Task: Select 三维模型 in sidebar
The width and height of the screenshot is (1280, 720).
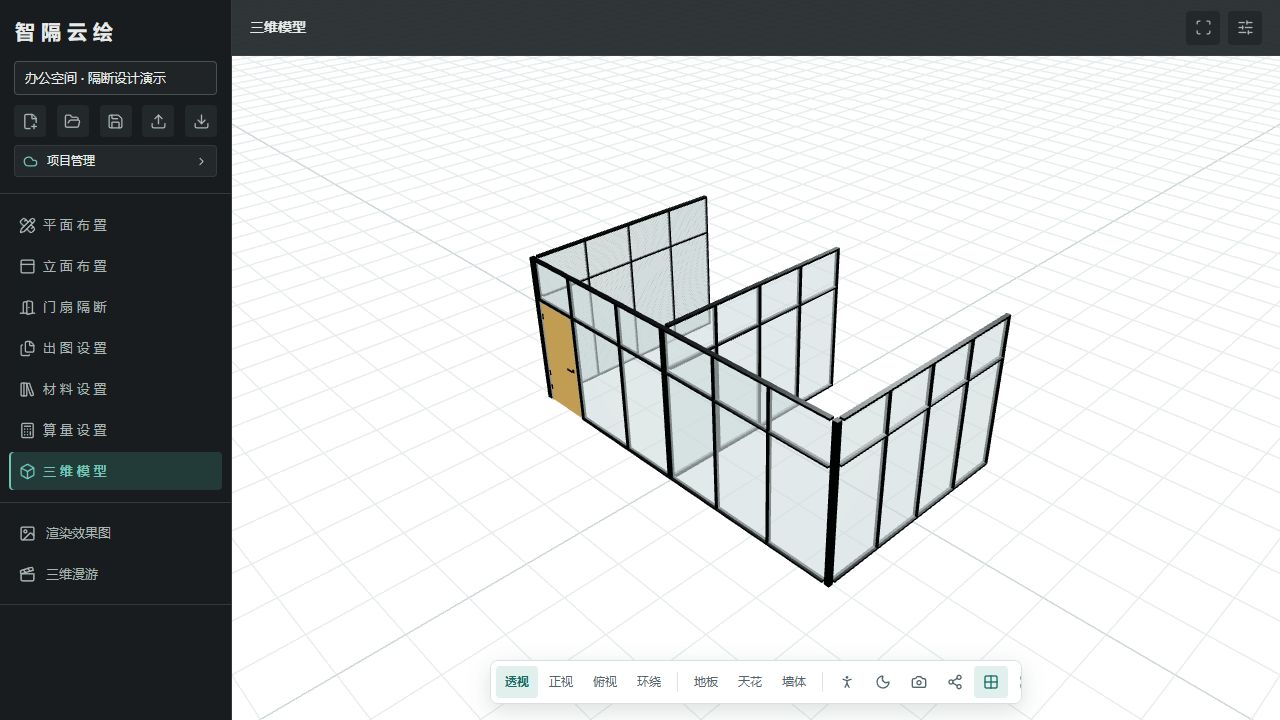Action: coord(115,471)
